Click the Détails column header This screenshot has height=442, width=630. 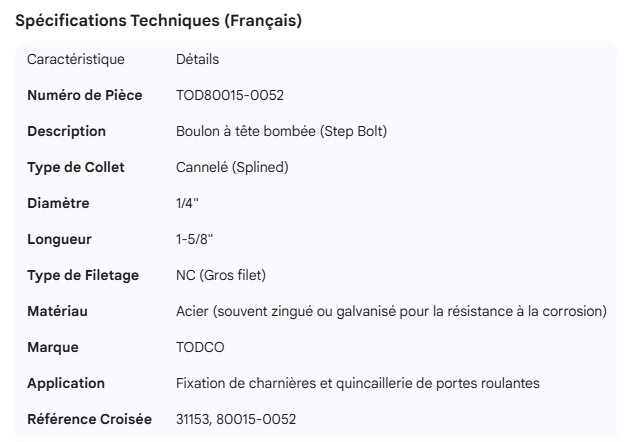[197, 59]
